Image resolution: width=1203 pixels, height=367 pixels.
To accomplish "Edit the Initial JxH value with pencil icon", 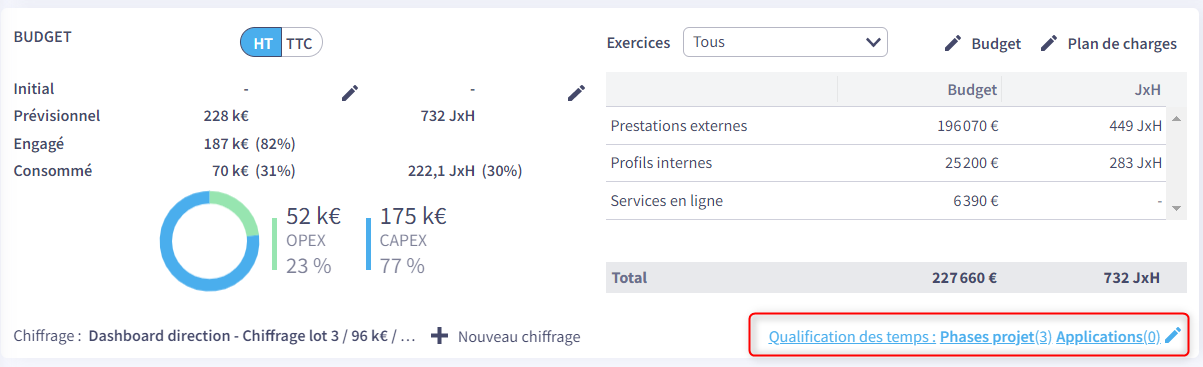I will click(576, 93).
